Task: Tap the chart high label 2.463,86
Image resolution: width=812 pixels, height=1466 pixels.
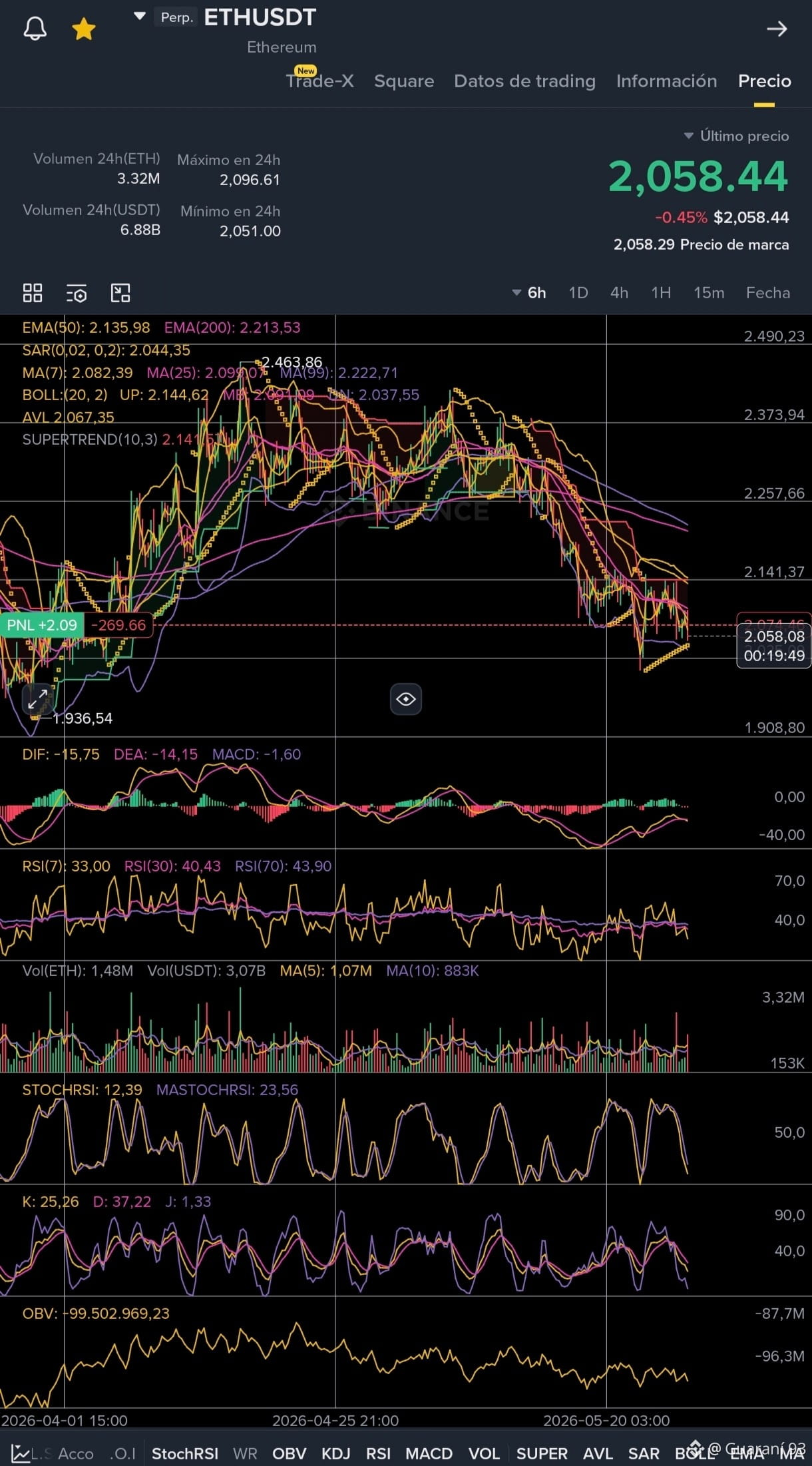Action: click(x=292, y=362)
